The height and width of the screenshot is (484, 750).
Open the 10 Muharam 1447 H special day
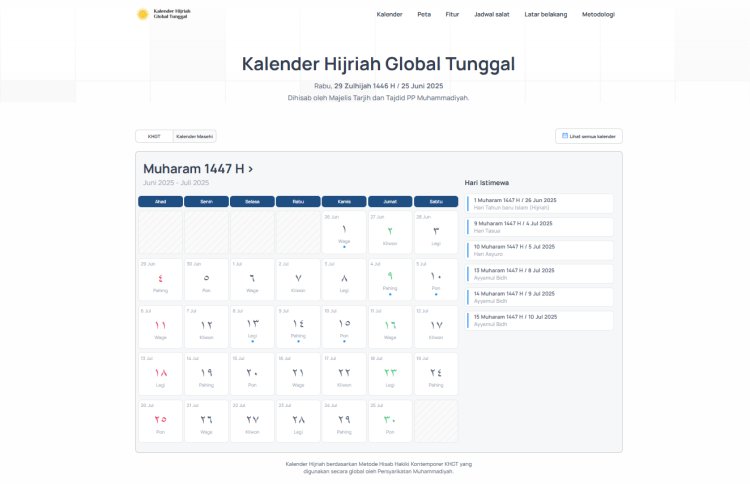pos(540,250)
